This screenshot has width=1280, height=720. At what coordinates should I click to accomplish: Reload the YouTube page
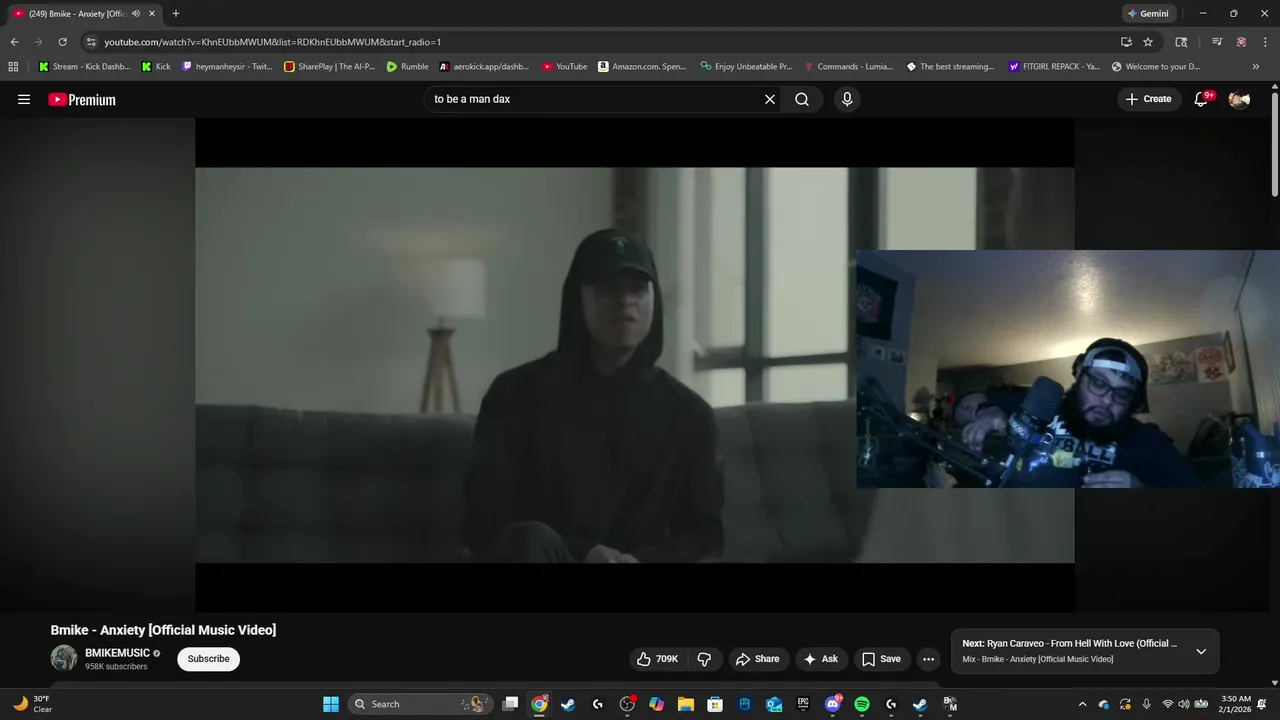coord(62,42)
